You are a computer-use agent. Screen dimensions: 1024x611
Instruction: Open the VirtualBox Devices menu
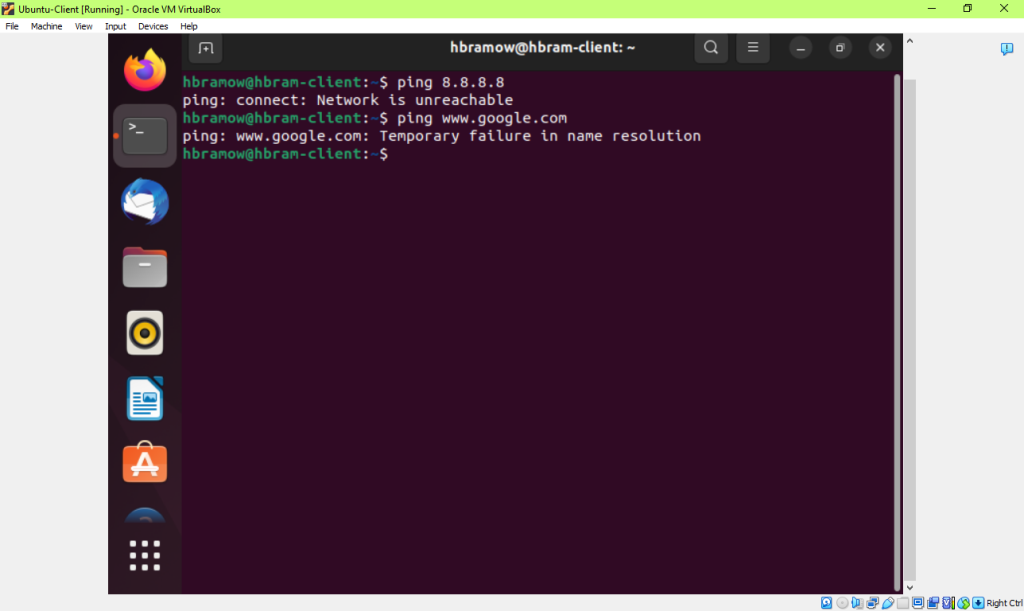pos(153,26)
